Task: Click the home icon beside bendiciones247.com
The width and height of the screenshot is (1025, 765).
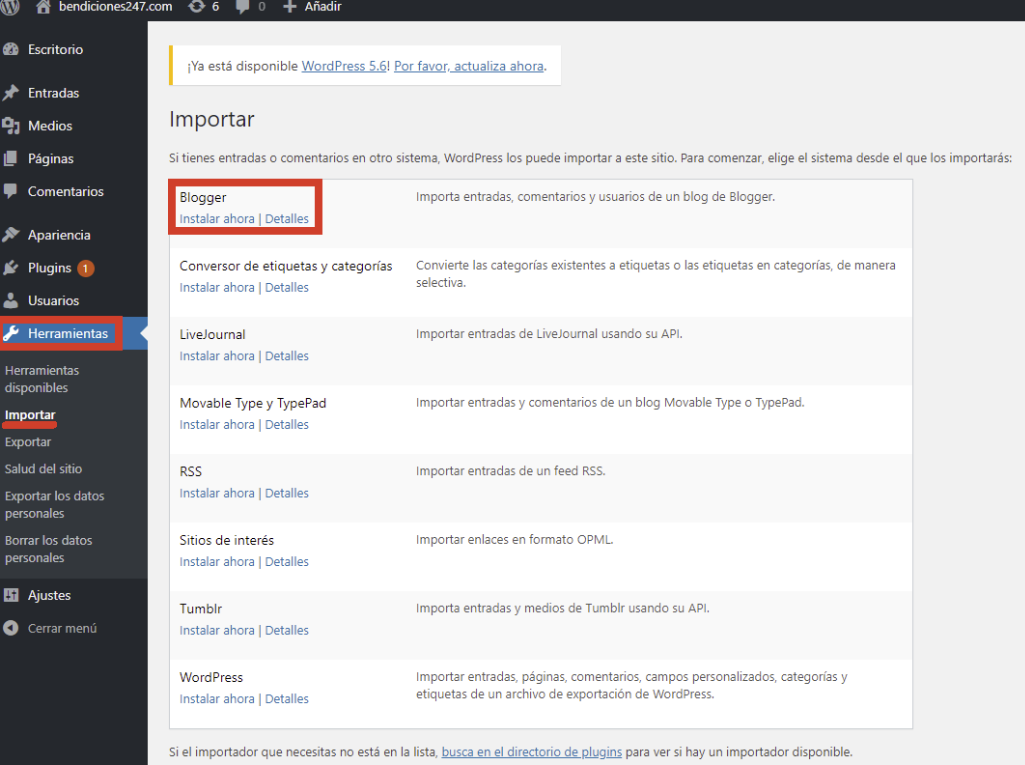Action: (43, 7)
